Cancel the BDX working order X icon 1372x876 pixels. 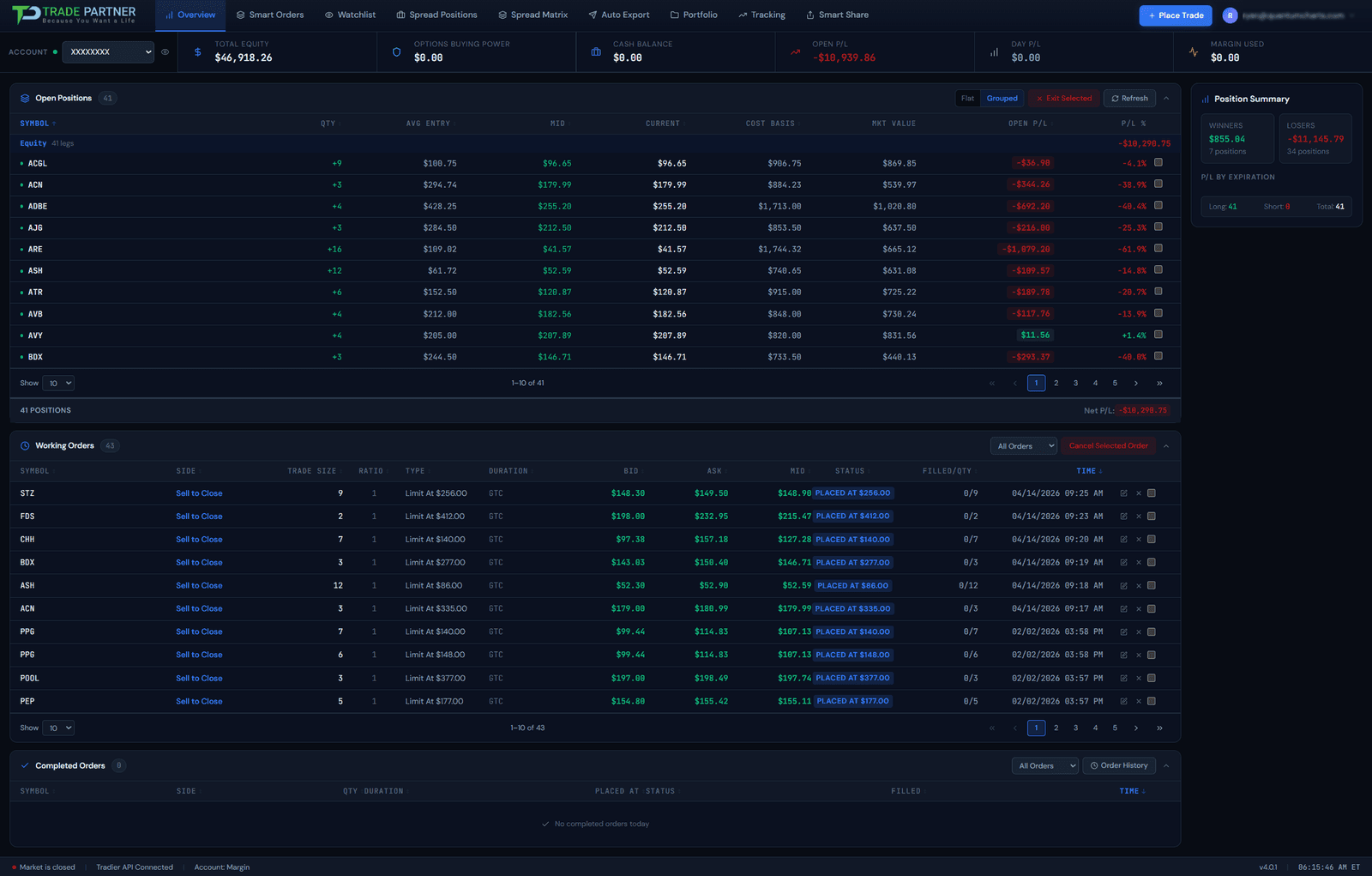click(1139, 563)
